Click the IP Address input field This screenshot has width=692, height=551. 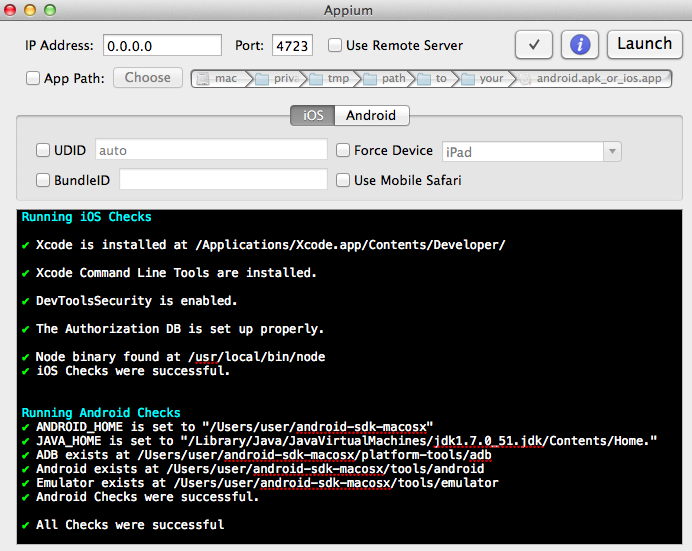click(x=162, y=45)
